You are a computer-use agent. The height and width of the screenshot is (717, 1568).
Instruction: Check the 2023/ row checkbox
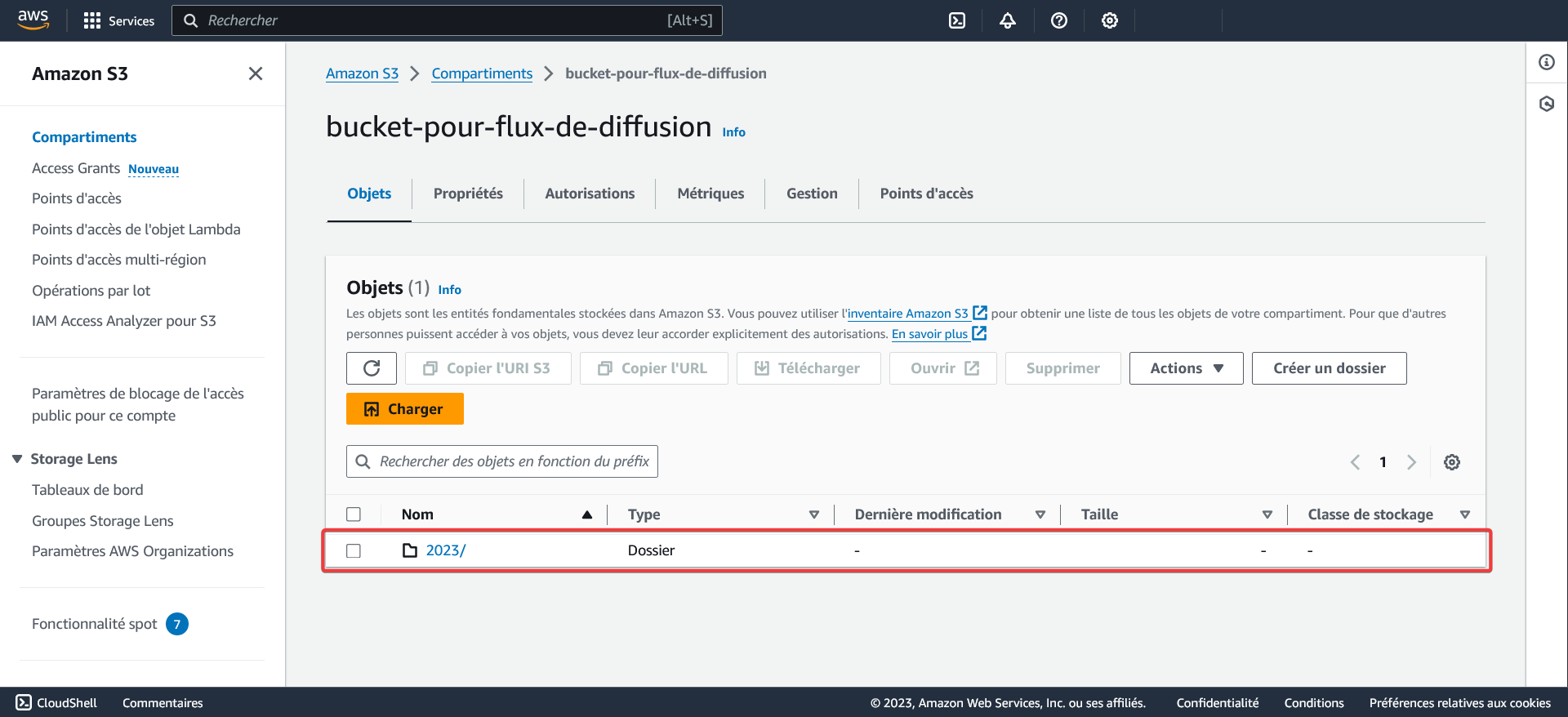354,551
